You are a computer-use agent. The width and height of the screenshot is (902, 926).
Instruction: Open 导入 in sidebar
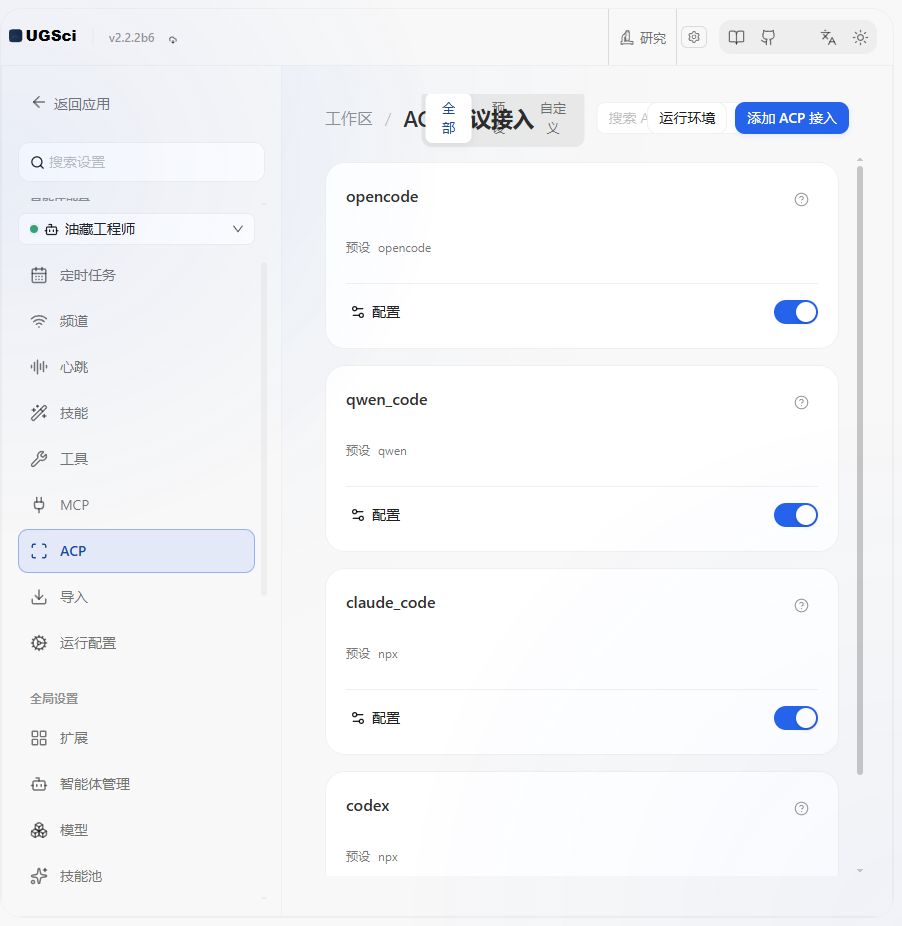click(136, 597)
